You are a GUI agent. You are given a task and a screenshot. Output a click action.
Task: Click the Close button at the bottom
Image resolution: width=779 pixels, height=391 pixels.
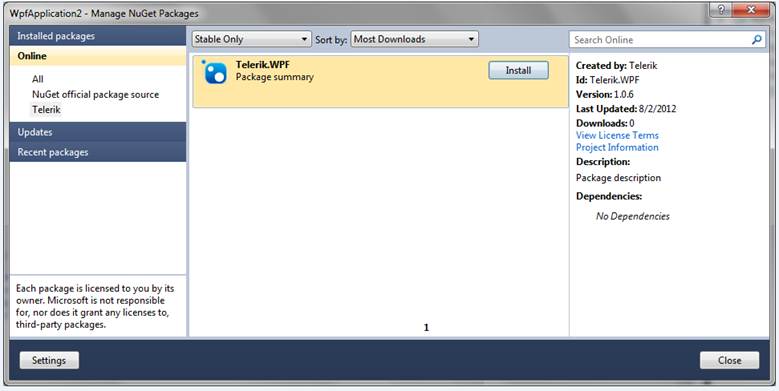[729, 360]
